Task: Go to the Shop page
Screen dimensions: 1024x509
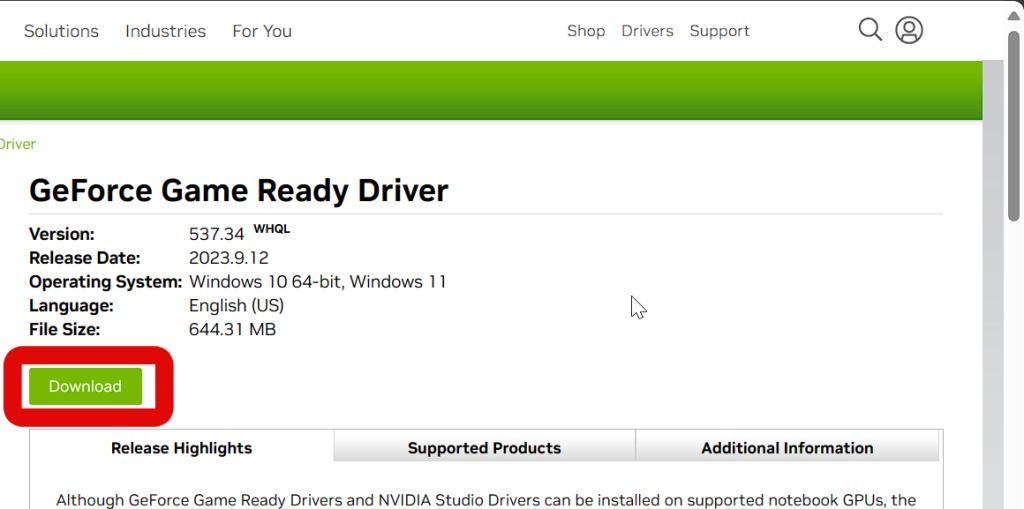Action: click(x=586, y=31)
